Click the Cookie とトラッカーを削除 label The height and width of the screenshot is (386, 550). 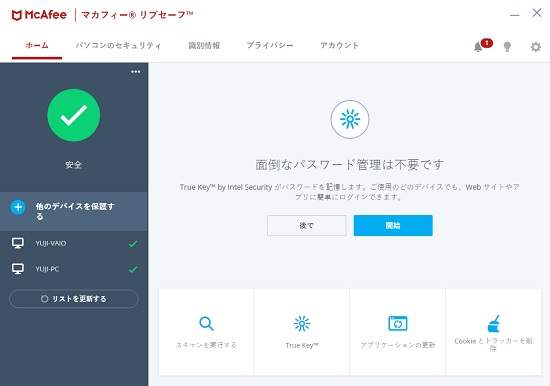click(x=493, y=345)
